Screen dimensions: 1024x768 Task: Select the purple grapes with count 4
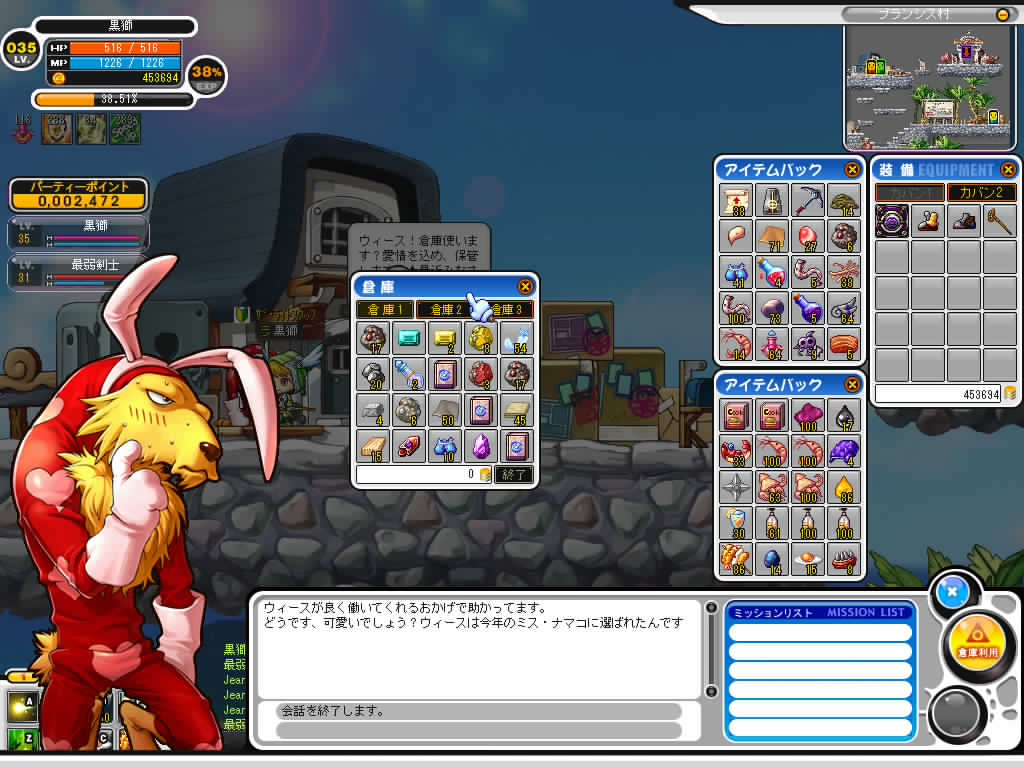pos(843,451)
